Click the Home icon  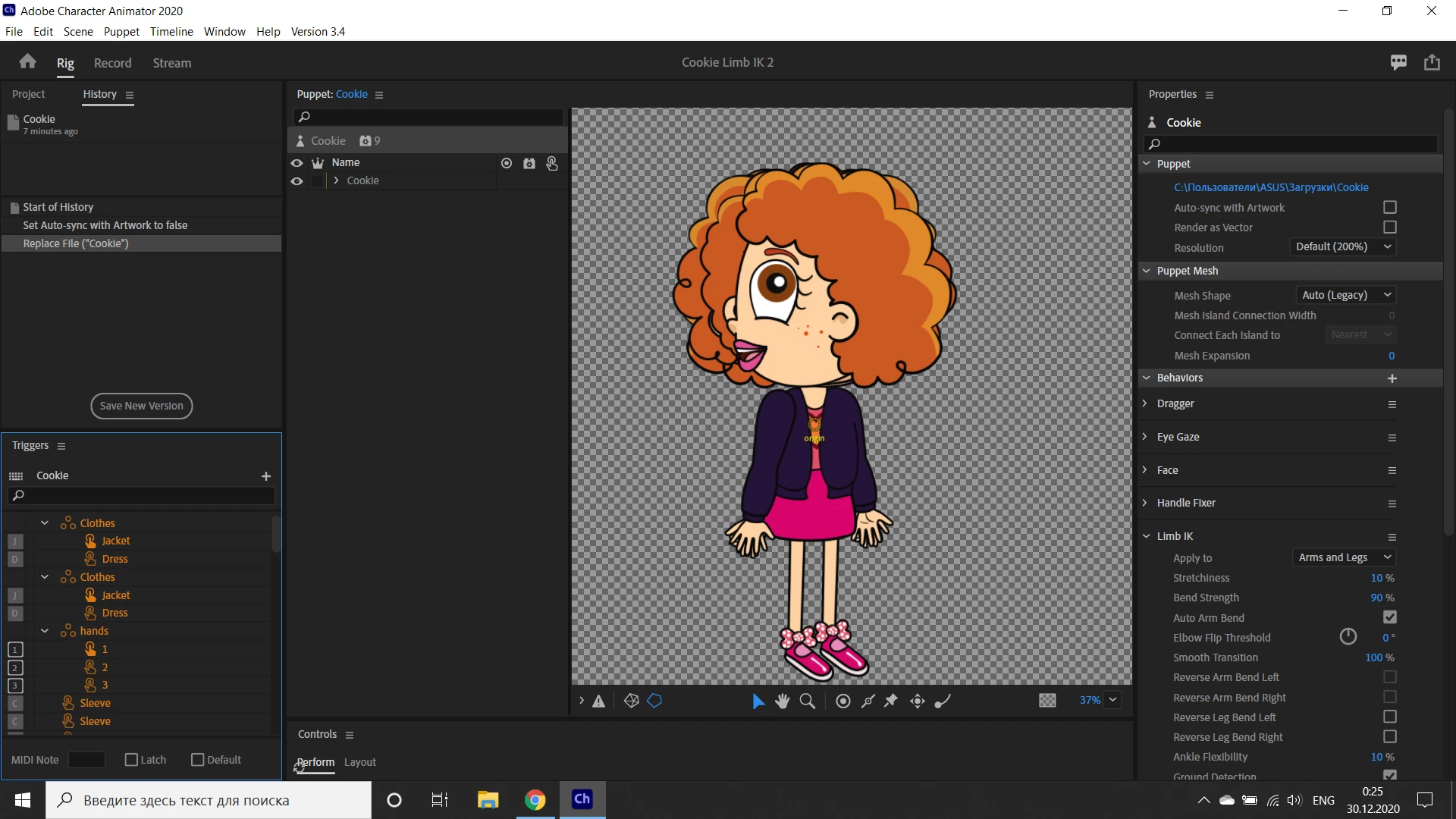28,62
